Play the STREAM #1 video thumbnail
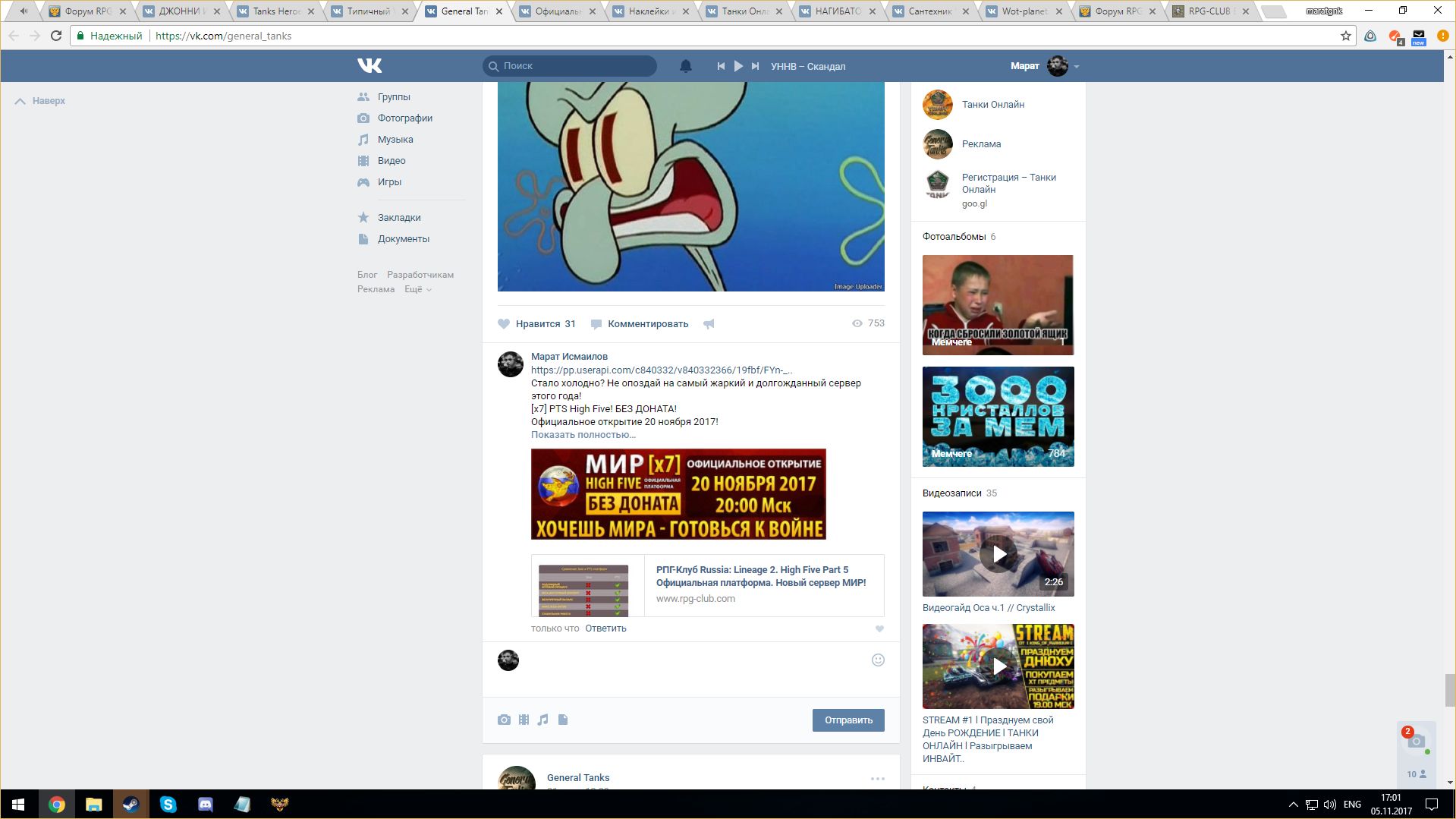The height and width of the screenshot is (819, 1456). pos(998,666)
